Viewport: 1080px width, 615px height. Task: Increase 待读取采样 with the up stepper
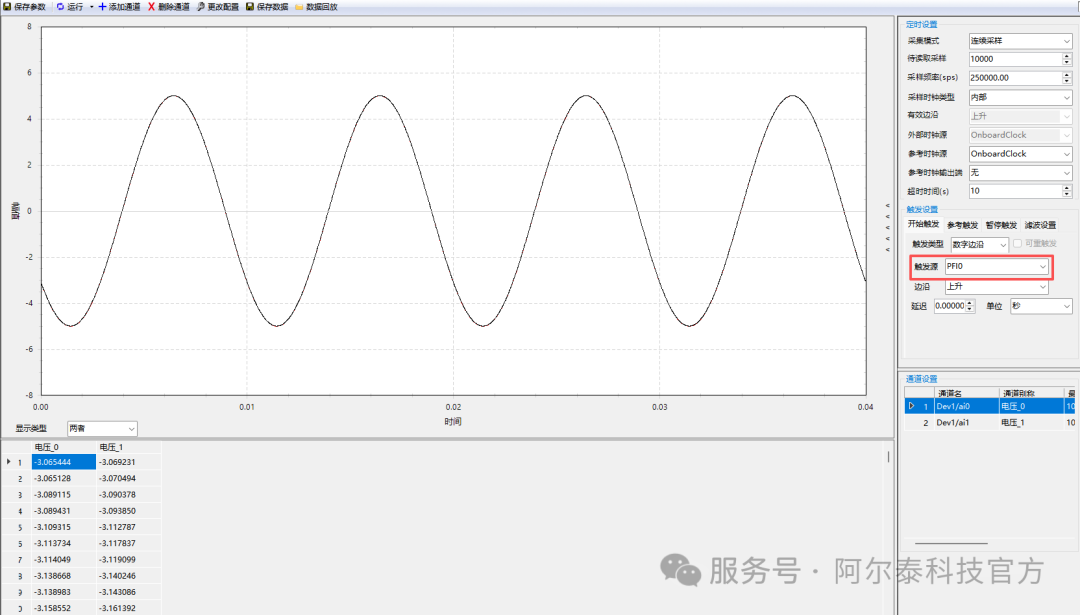tap(1067, 56)
